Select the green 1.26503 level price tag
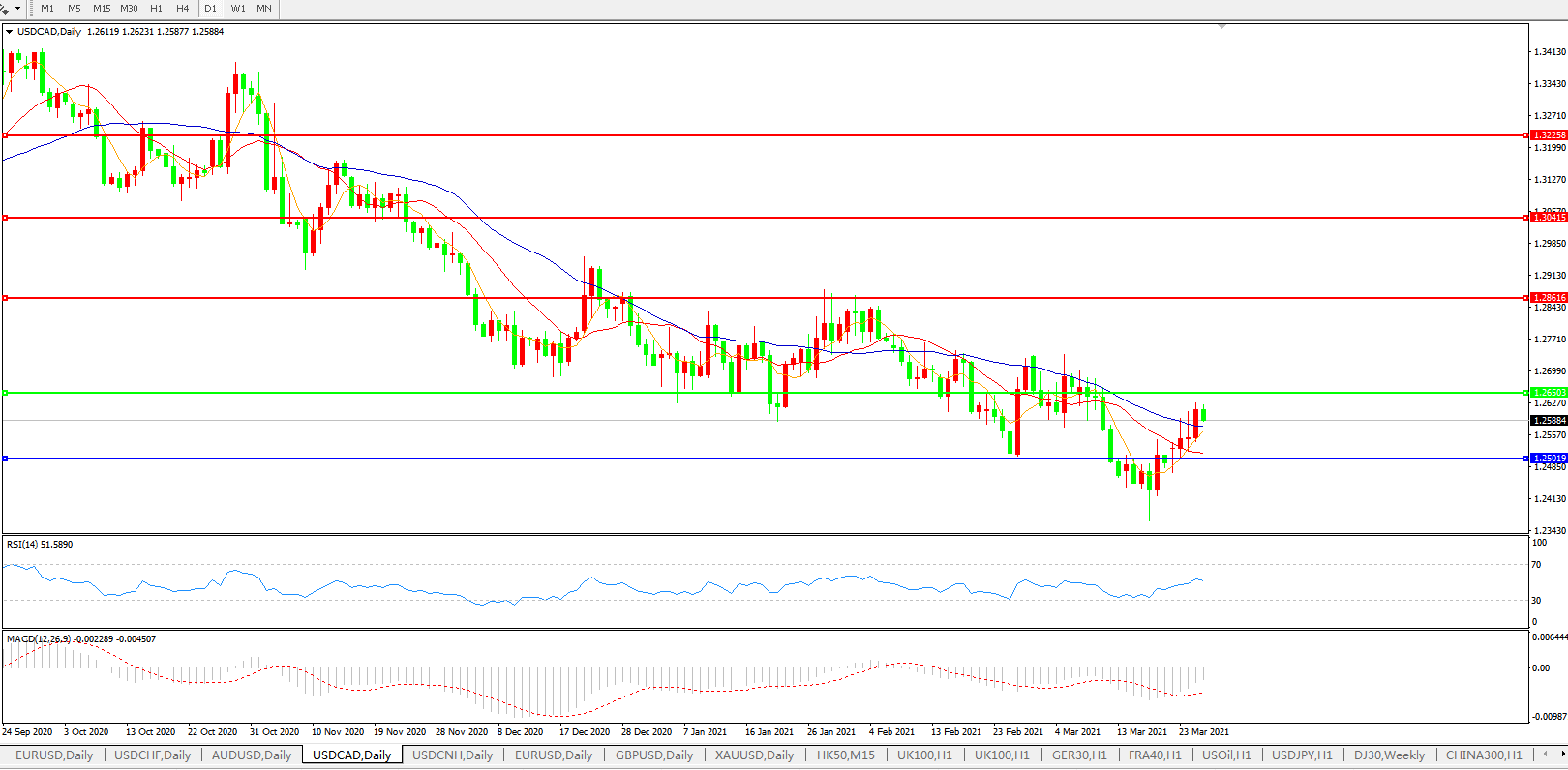The height and width of the screenshot is (770, 1568). pos(1549,393)
